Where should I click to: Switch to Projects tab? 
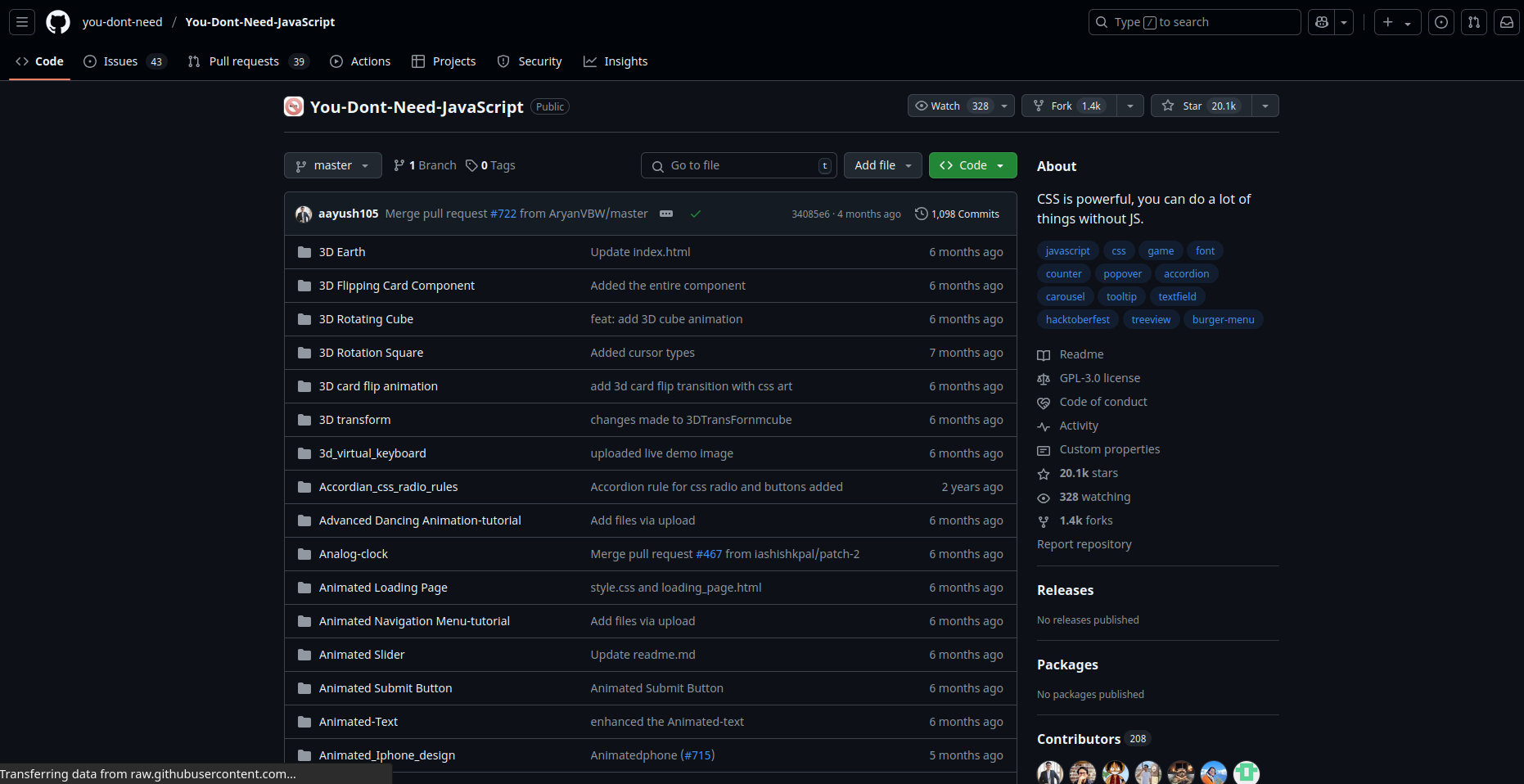pyautogui.click(x=444, y=61)
